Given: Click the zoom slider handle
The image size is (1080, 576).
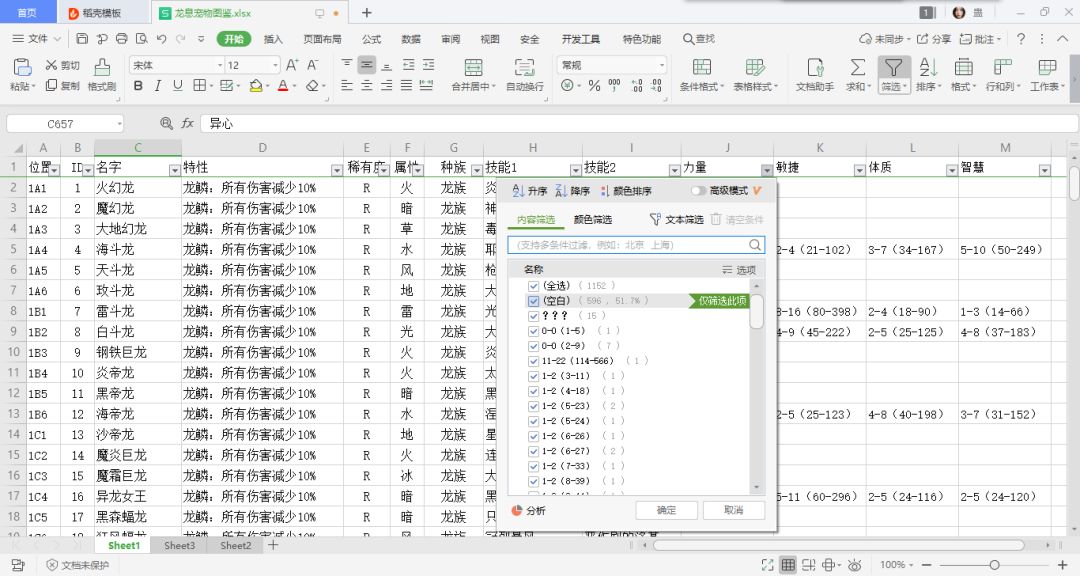Looking at the screenshot, I should click(994, 565).
